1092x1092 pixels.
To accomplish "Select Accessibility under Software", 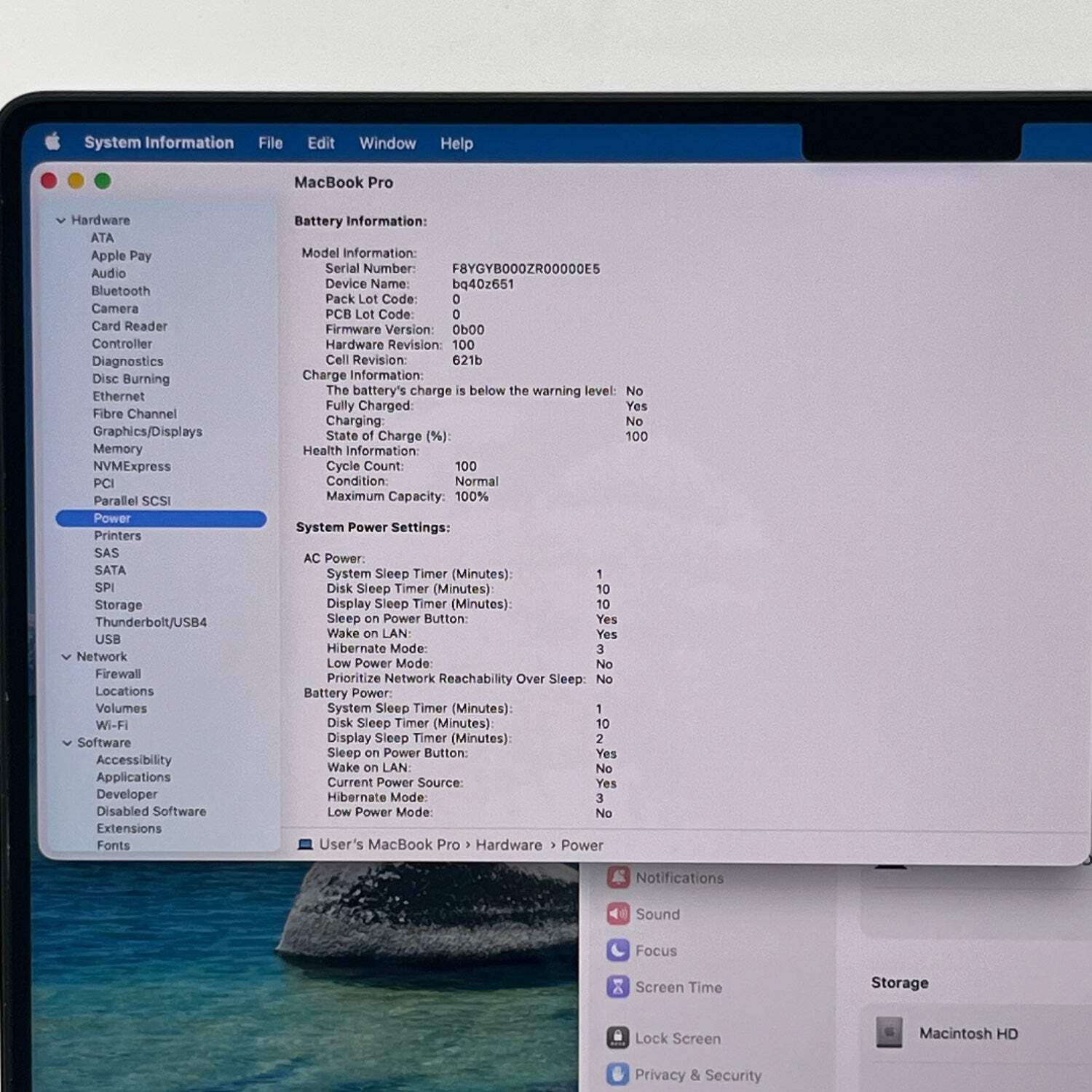I will click(134, 760).
